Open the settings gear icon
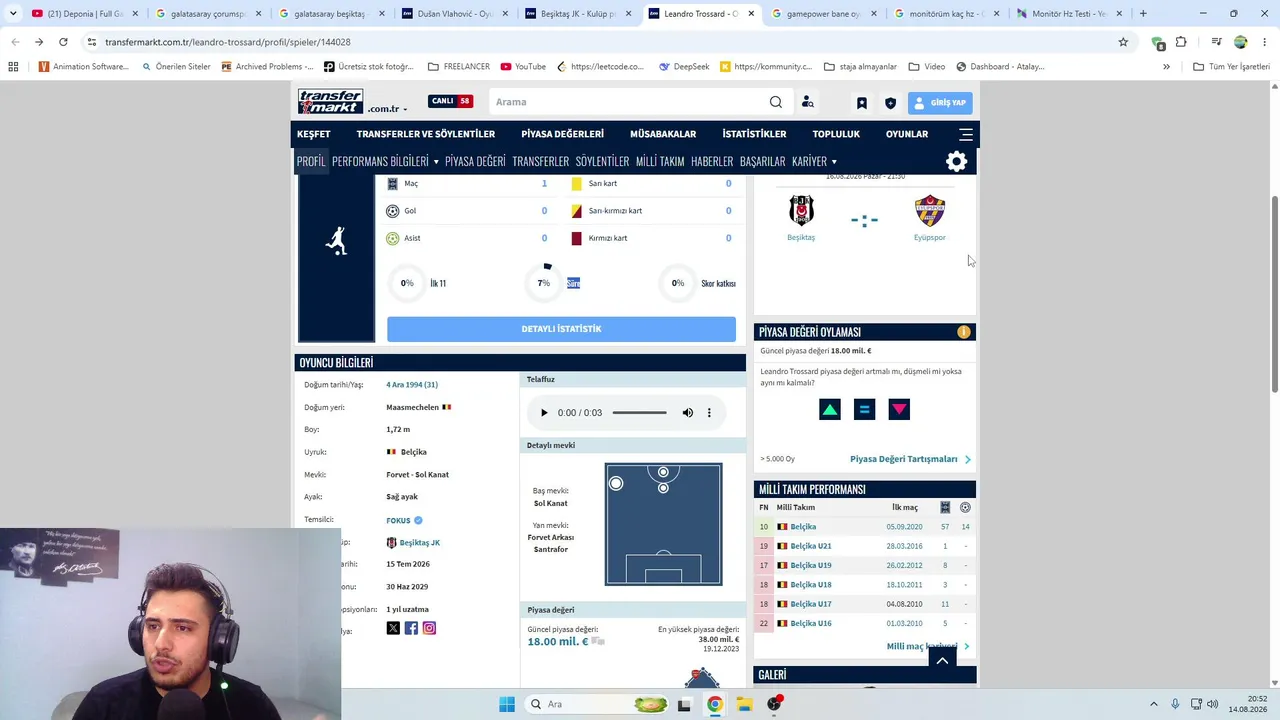 pyautogui.click(x=957, y=161)
